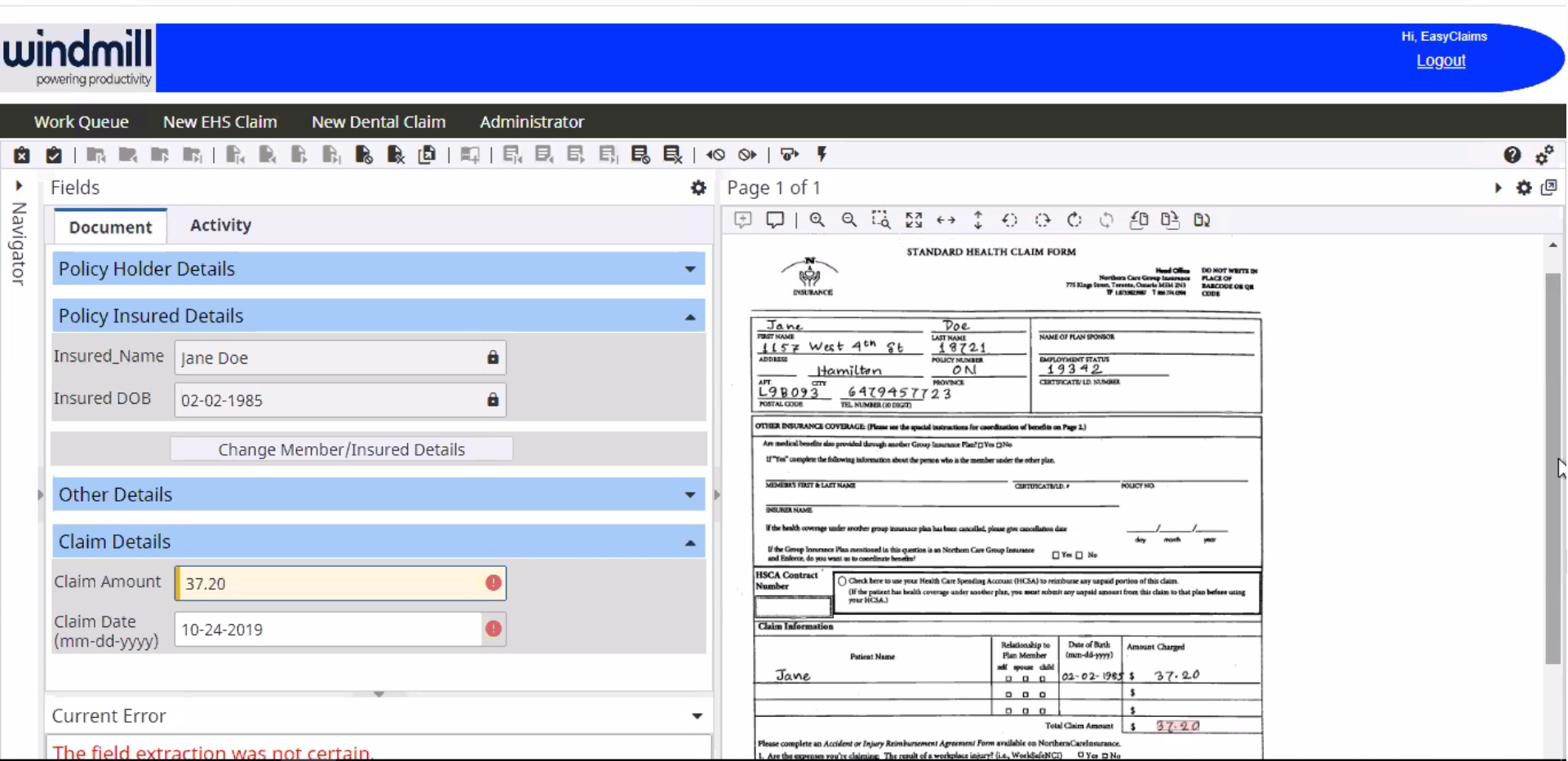Open the comment speech bubble tool
1568x761 pixels.
pyautogui.click(x=775, y=220)
